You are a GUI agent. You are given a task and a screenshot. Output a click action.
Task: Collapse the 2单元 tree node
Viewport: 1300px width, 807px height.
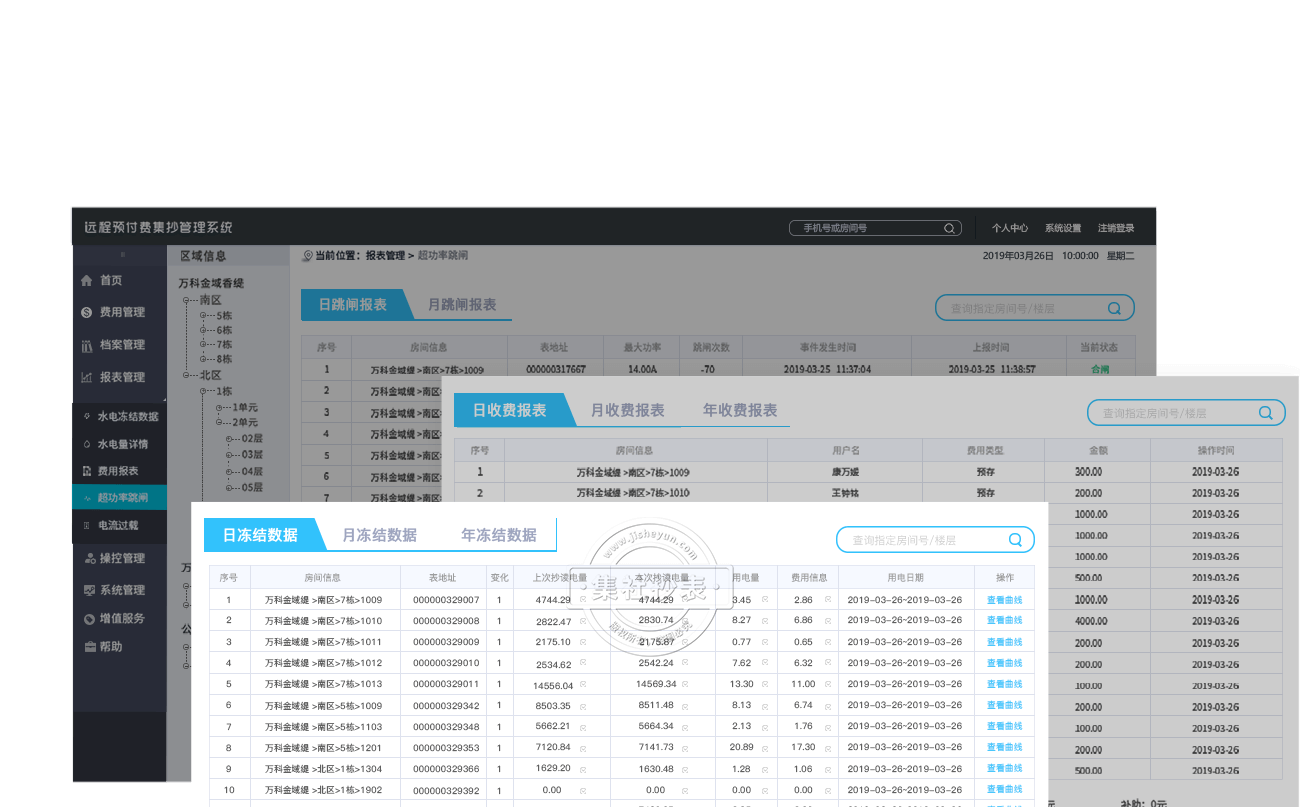click(x=219, y=423)
